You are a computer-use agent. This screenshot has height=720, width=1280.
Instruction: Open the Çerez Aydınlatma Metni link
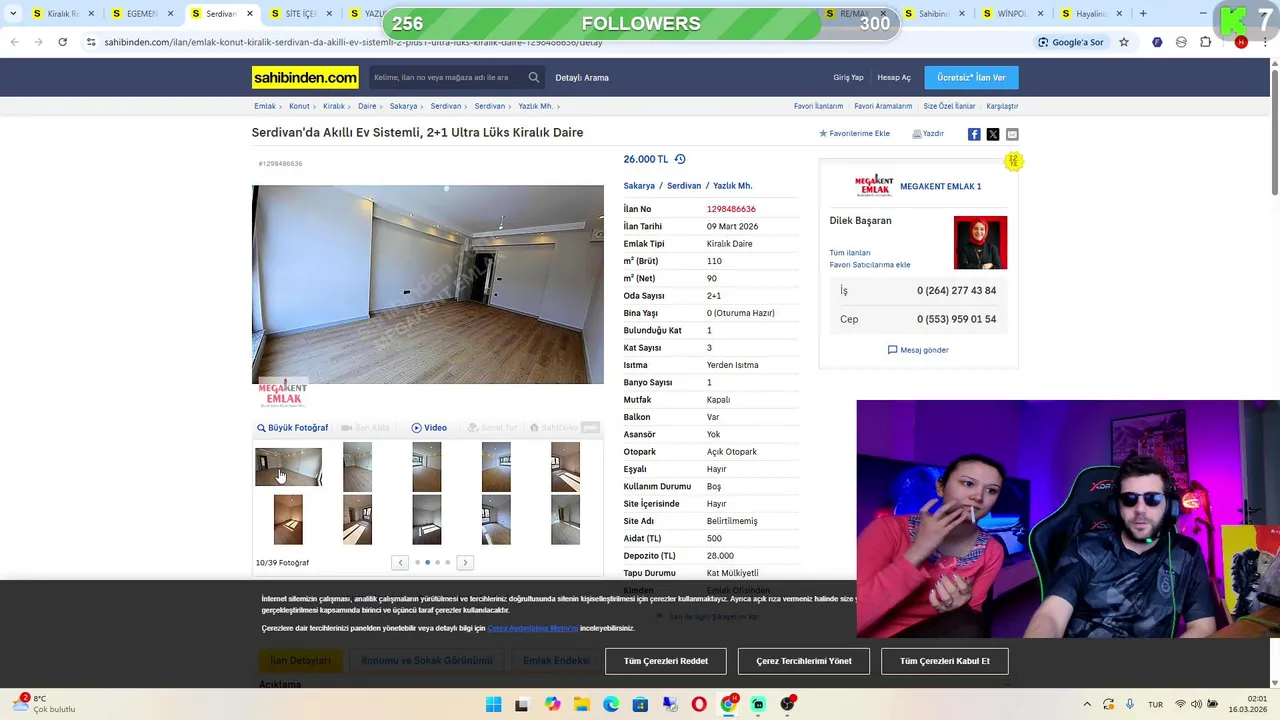(533, 628)
